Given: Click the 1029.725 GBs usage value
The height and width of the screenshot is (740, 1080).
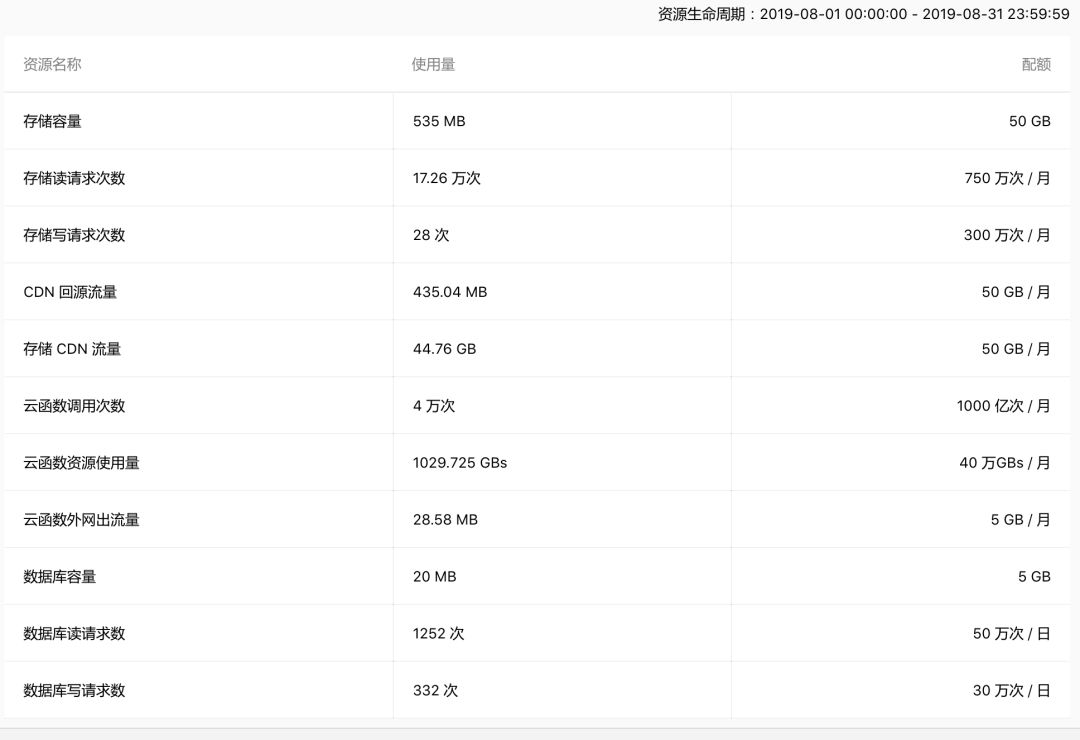Looking at the screenshot, I should coord(460,463).
